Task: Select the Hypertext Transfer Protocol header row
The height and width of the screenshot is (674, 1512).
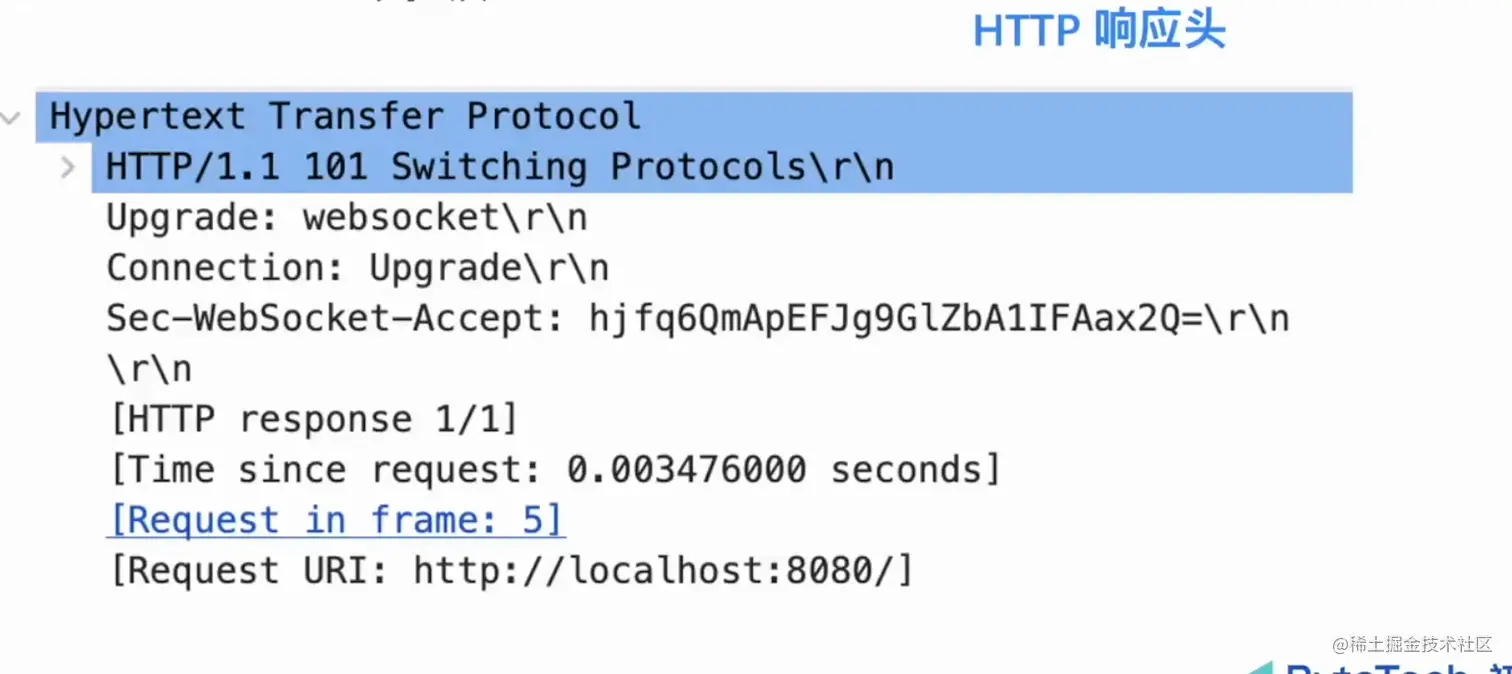Action: tap(345, 117)
